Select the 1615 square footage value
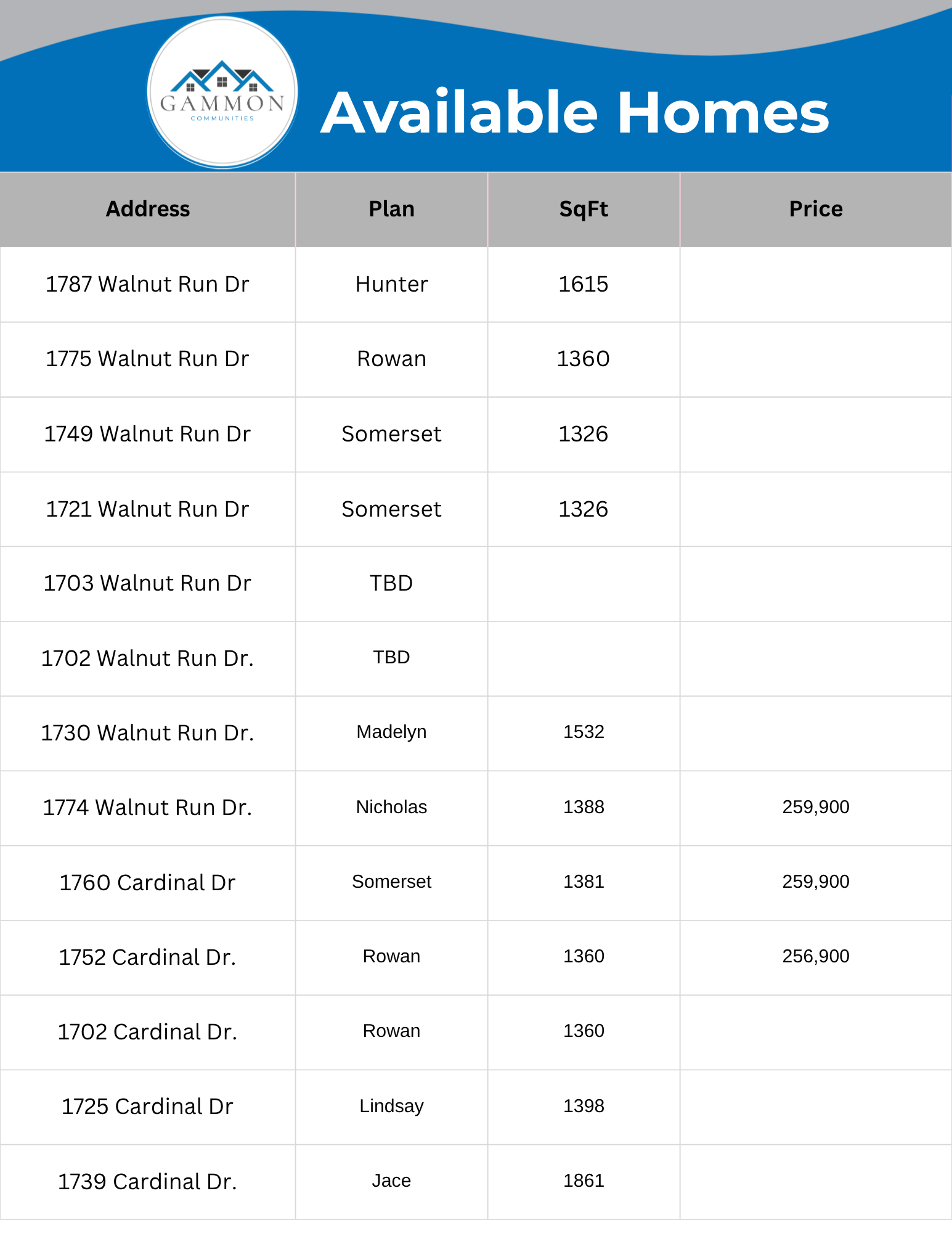The image size is (952, 1233). point(583,284)
